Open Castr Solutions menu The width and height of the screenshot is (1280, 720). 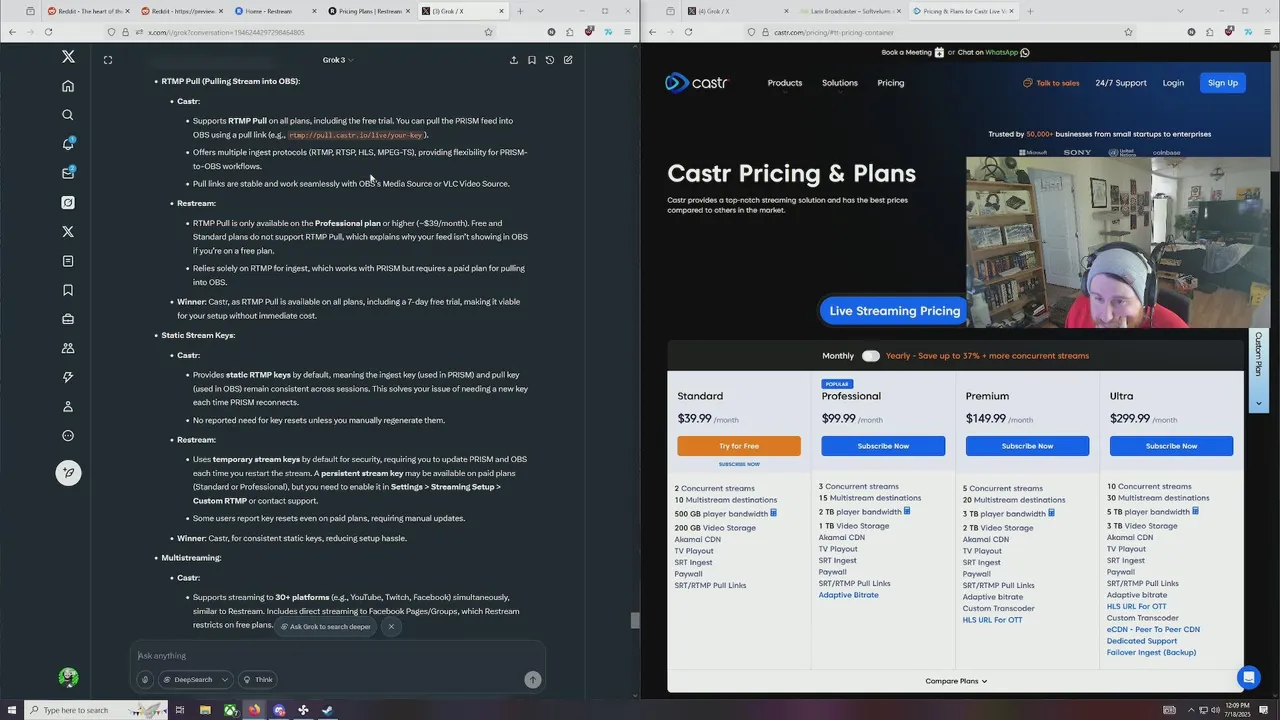tap(840, 83)
